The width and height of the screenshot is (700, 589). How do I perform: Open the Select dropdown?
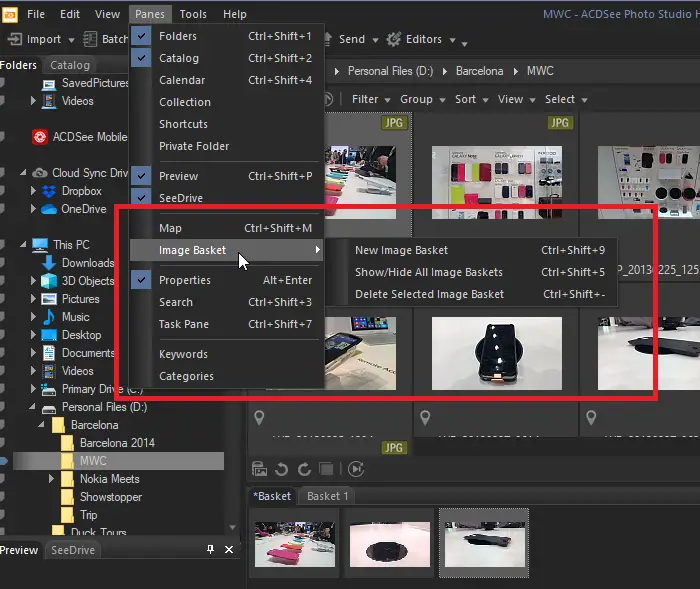[566, 99]
